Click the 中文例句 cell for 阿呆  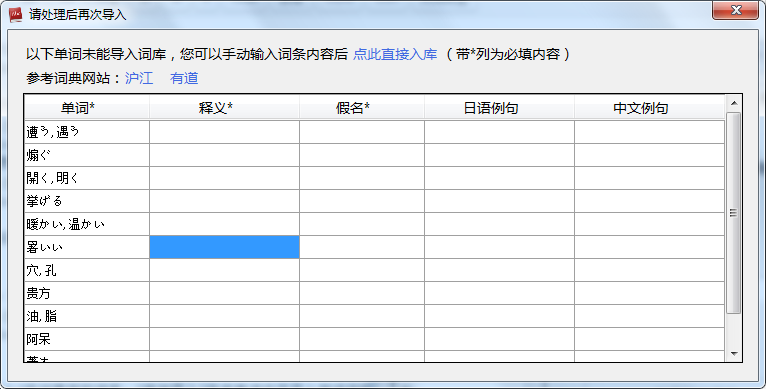(650, 339)
